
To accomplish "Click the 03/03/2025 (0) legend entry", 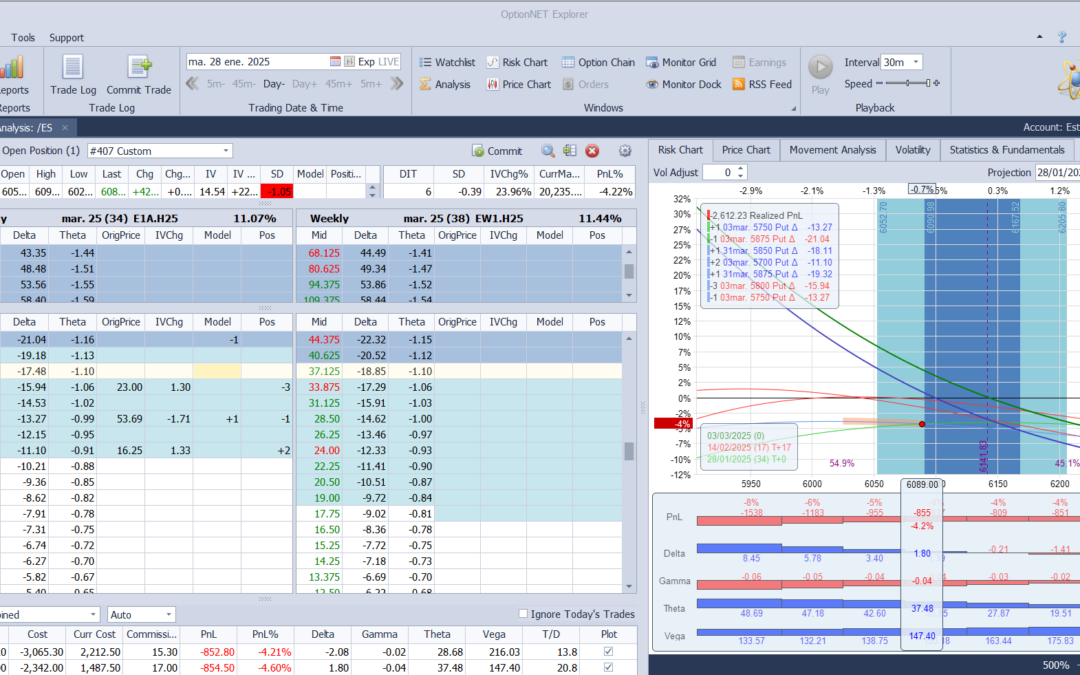I will (736, 435).
